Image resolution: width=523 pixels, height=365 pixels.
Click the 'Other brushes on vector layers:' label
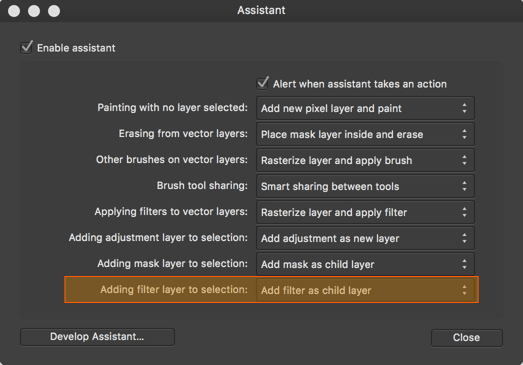click(x=172, y=160)
